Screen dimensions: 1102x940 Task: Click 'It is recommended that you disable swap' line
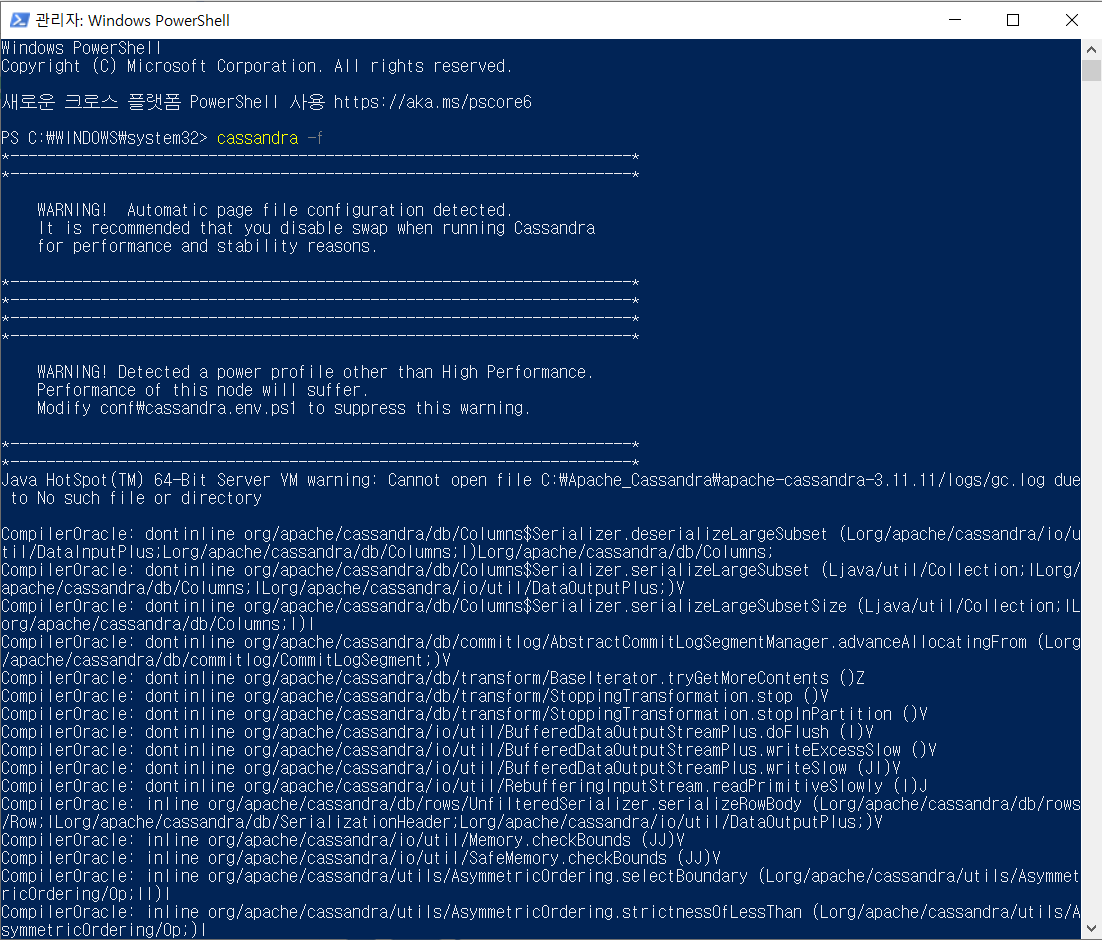(x=316, y=228)
